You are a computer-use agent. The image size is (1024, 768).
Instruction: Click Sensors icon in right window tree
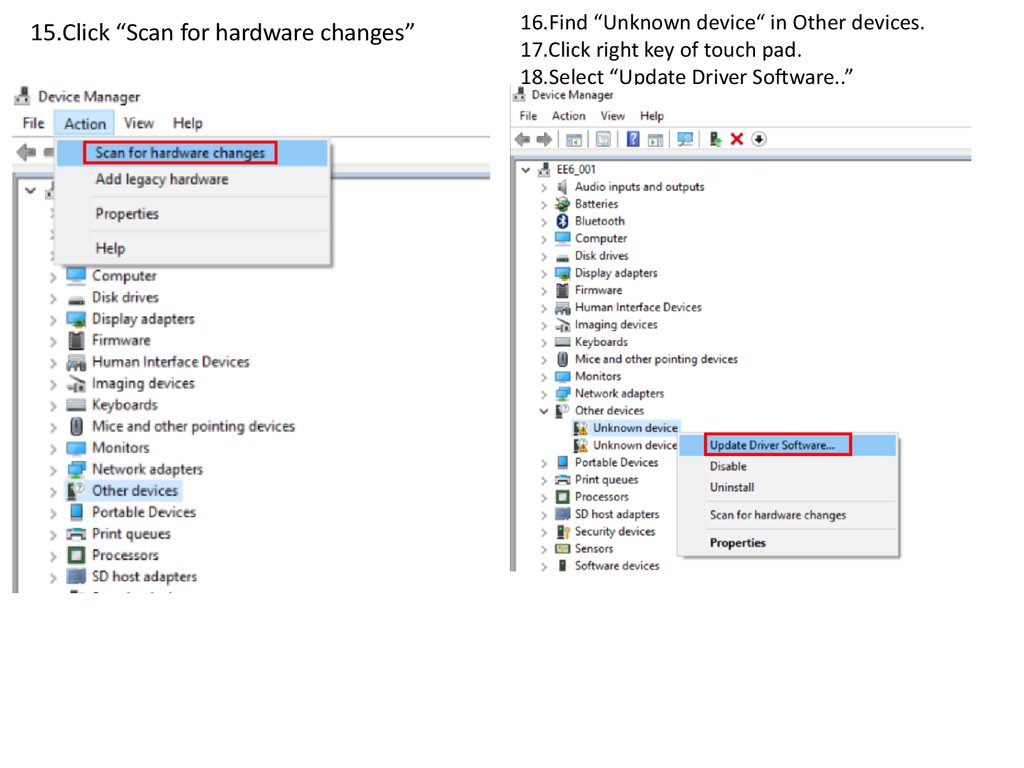(562, 549)
